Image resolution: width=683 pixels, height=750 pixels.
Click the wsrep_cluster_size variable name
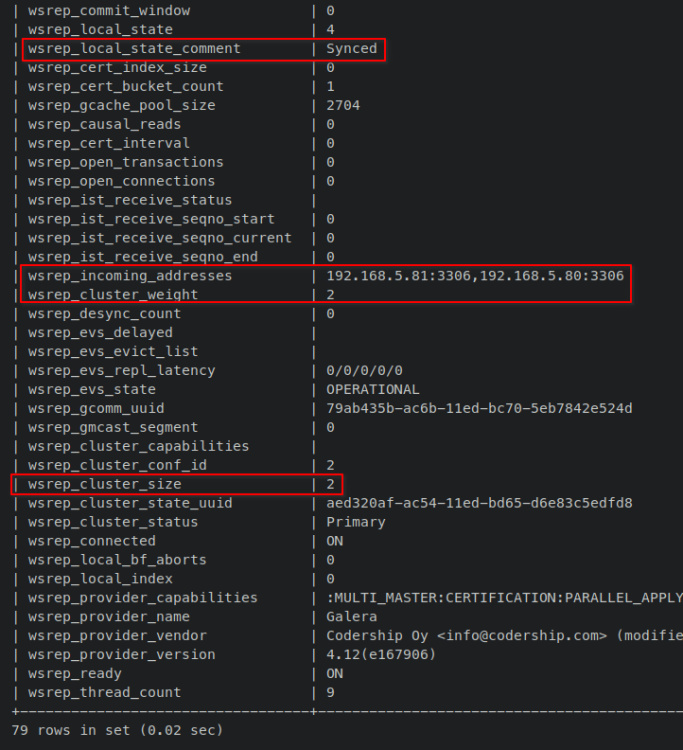[105, 484]
